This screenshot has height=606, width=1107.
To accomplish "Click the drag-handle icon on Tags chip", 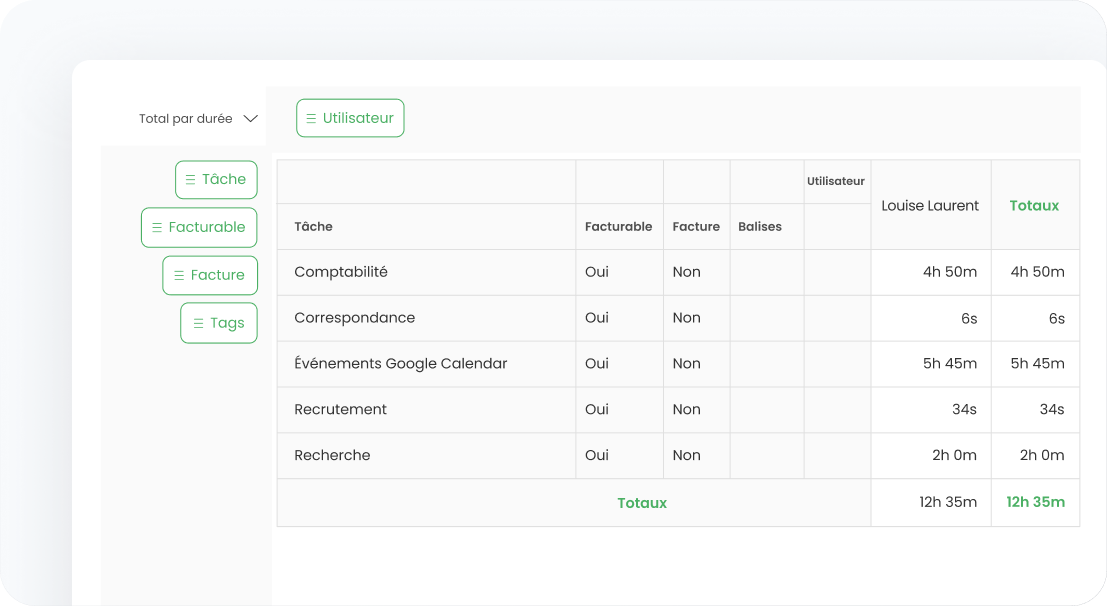I will [x=198, y=323].
